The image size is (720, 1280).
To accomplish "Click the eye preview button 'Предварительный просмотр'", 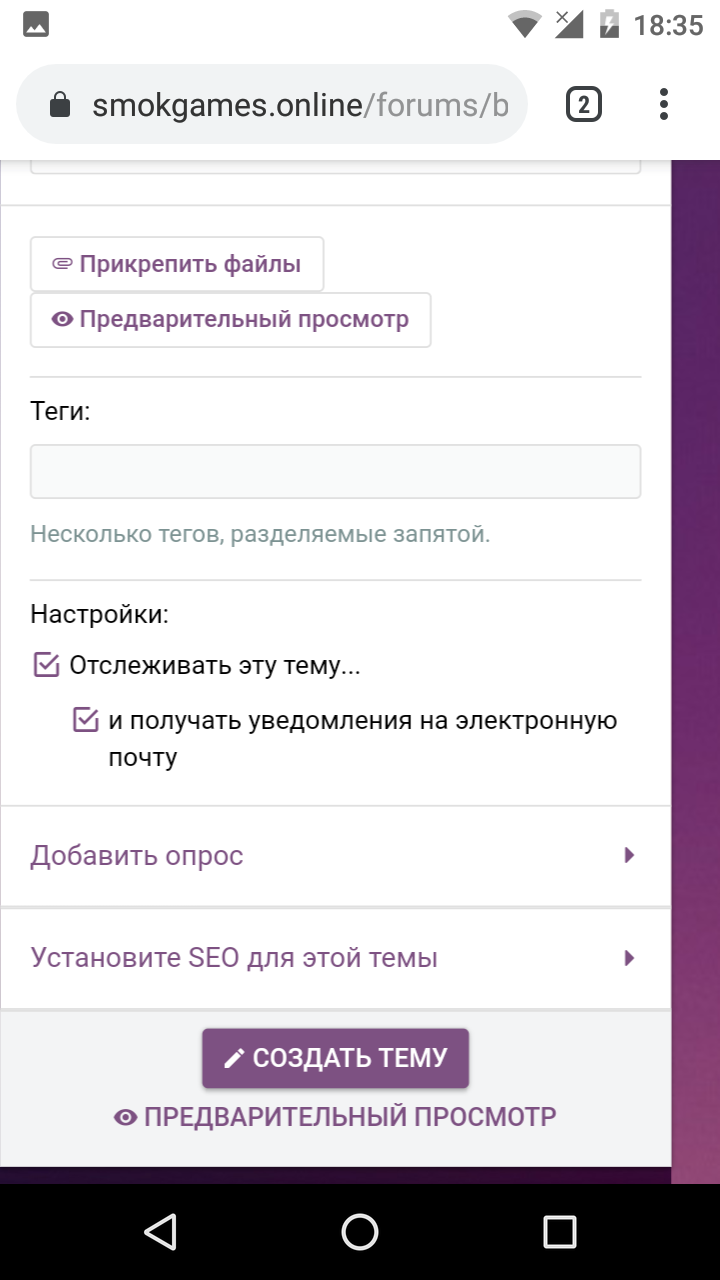I will 231,320.
